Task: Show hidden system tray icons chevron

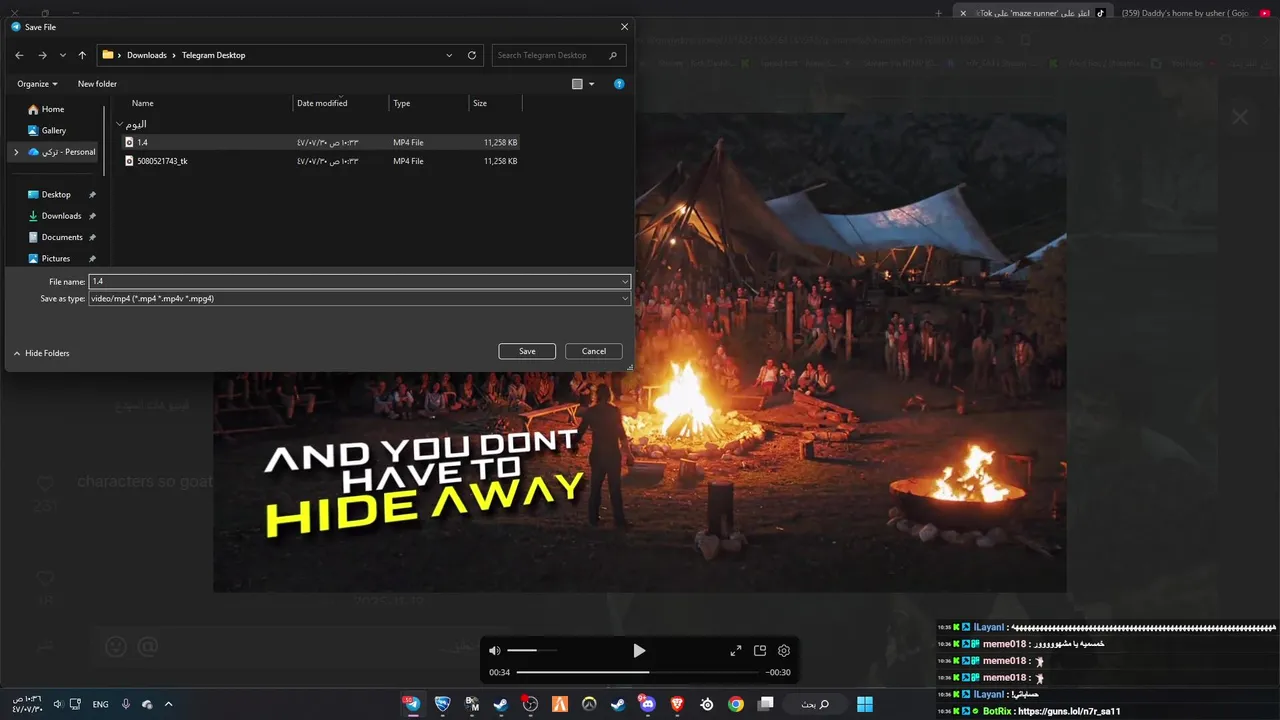Action: (168, 704)
